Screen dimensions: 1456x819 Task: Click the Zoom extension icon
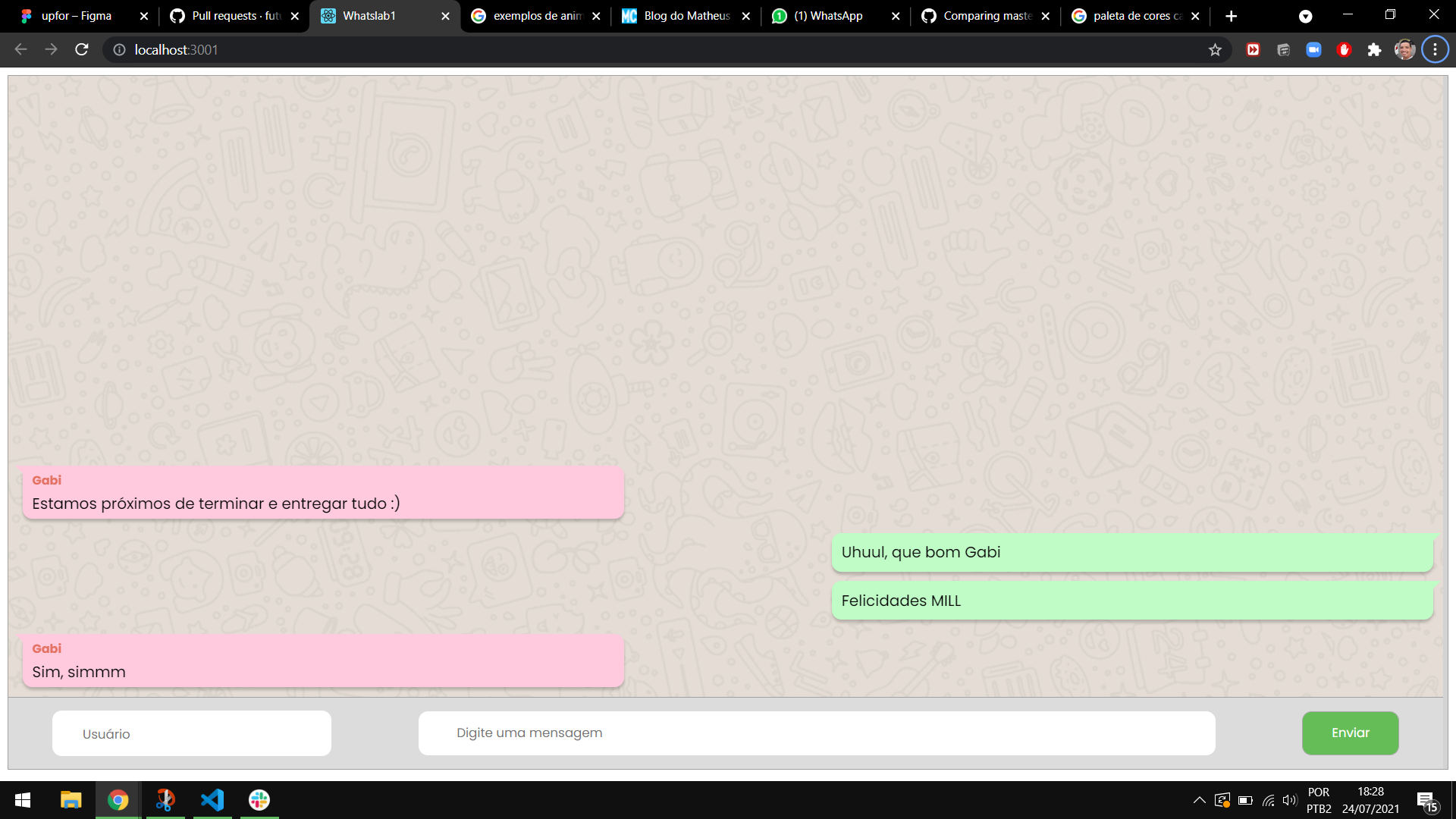pos(1313,50)
